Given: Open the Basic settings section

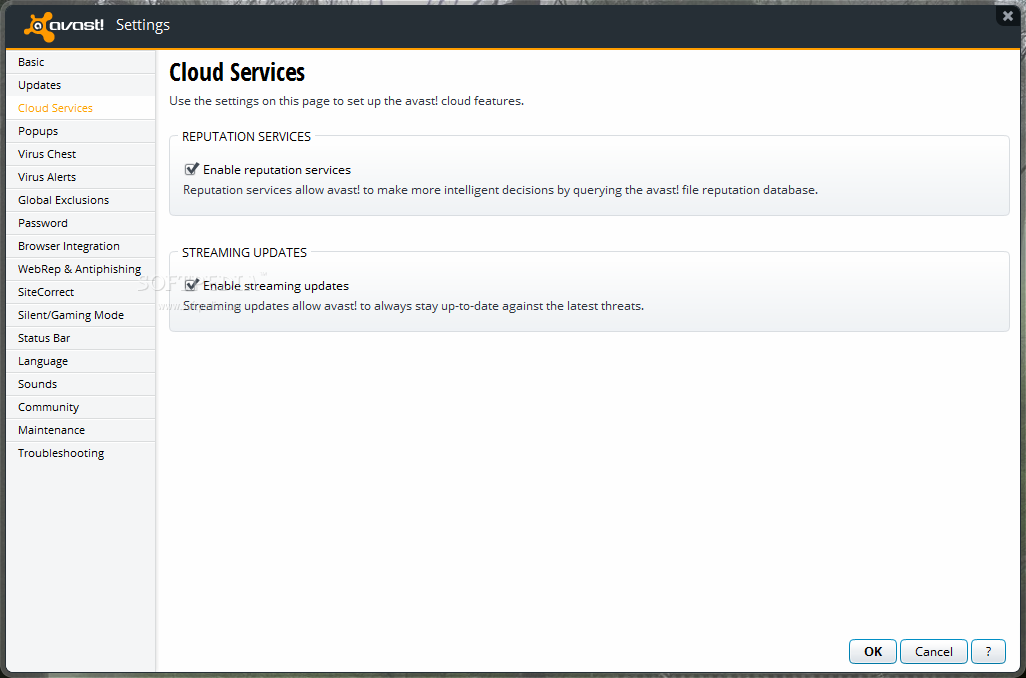Looking at the screenshot, I should coord(80,62).
